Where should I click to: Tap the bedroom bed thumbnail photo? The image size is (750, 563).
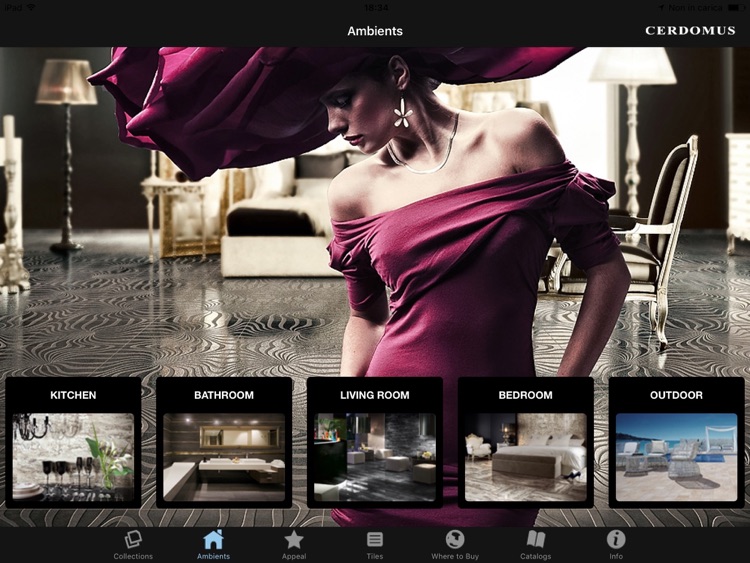[x=526, y=457]
